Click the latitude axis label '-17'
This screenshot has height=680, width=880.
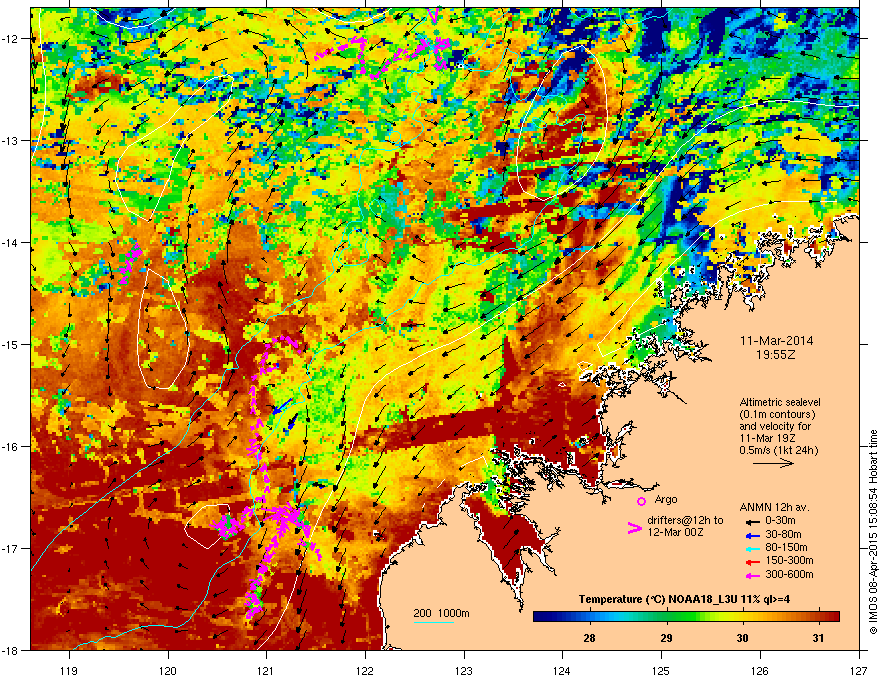tap(11, 548)
